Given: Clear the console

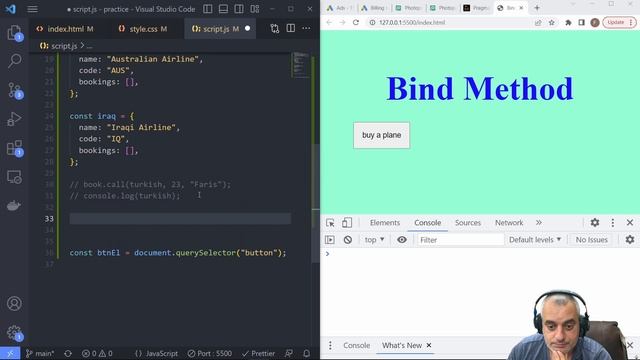Looking at the screenshot, I should click(348, 240).
